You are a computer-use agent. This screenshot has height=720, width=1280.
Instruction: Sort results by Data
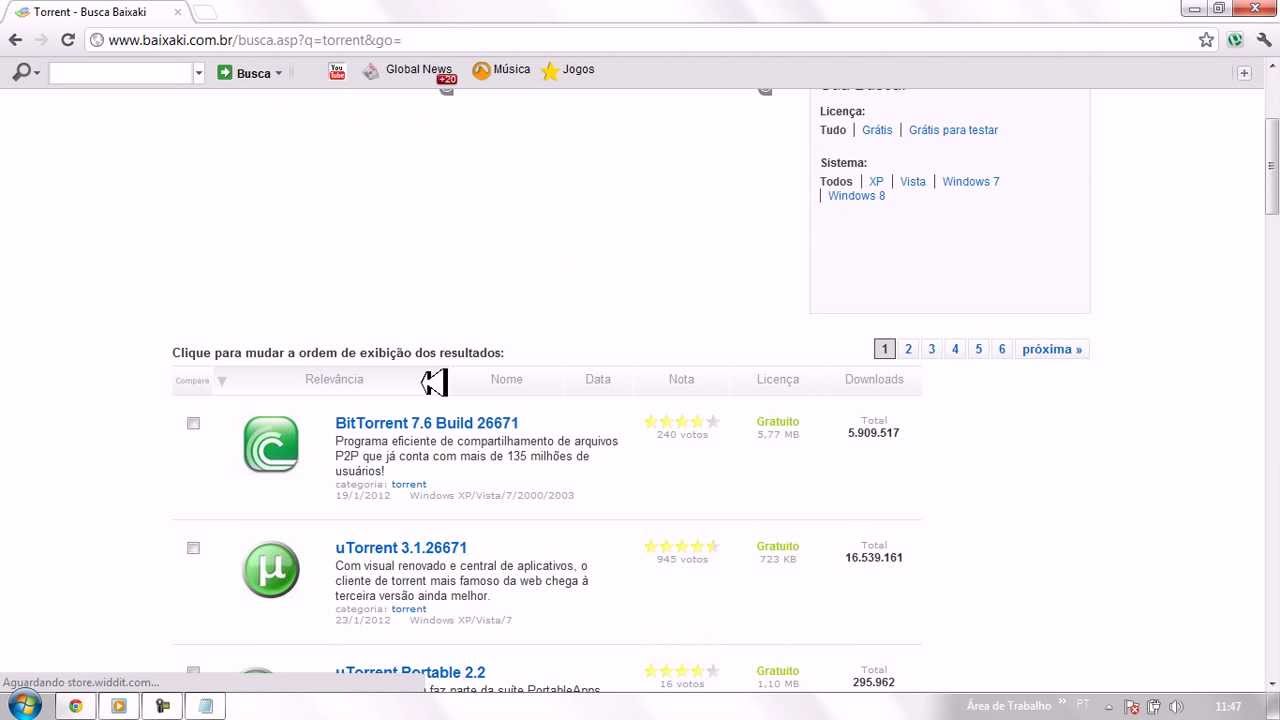click(598, 379)
